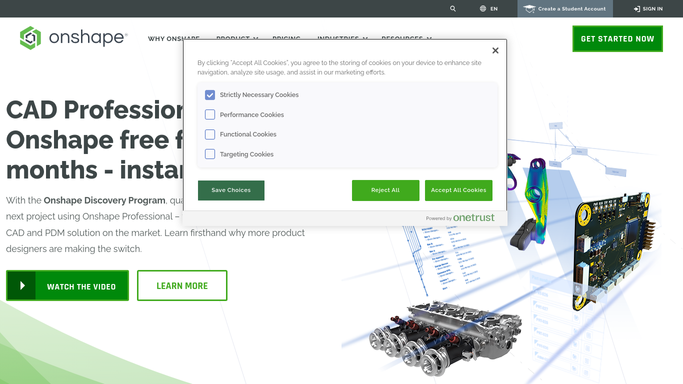
Task: Expand the Product menu dropdown
Action: (237, 38)
